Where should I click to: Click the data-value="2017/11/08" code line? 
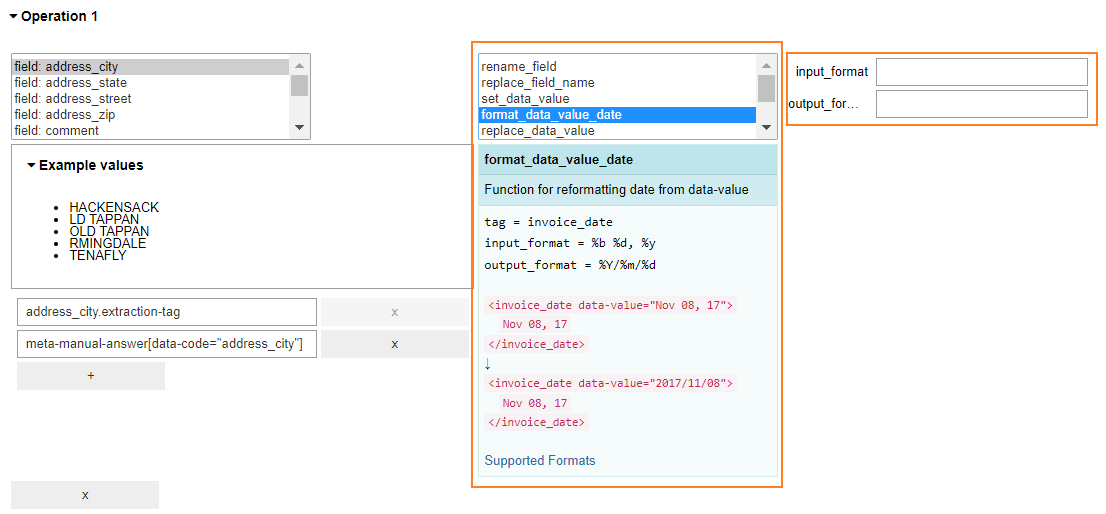(612, 384)
